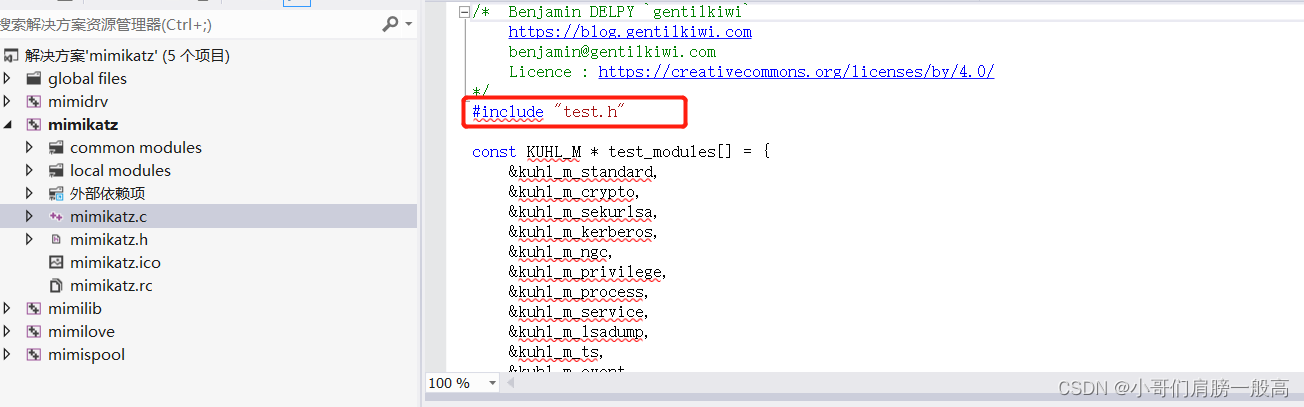Image resolution: width=1304 pixels, height=407 pixels.
Task: Click the mimilib project icon
Action: [34, 309]
